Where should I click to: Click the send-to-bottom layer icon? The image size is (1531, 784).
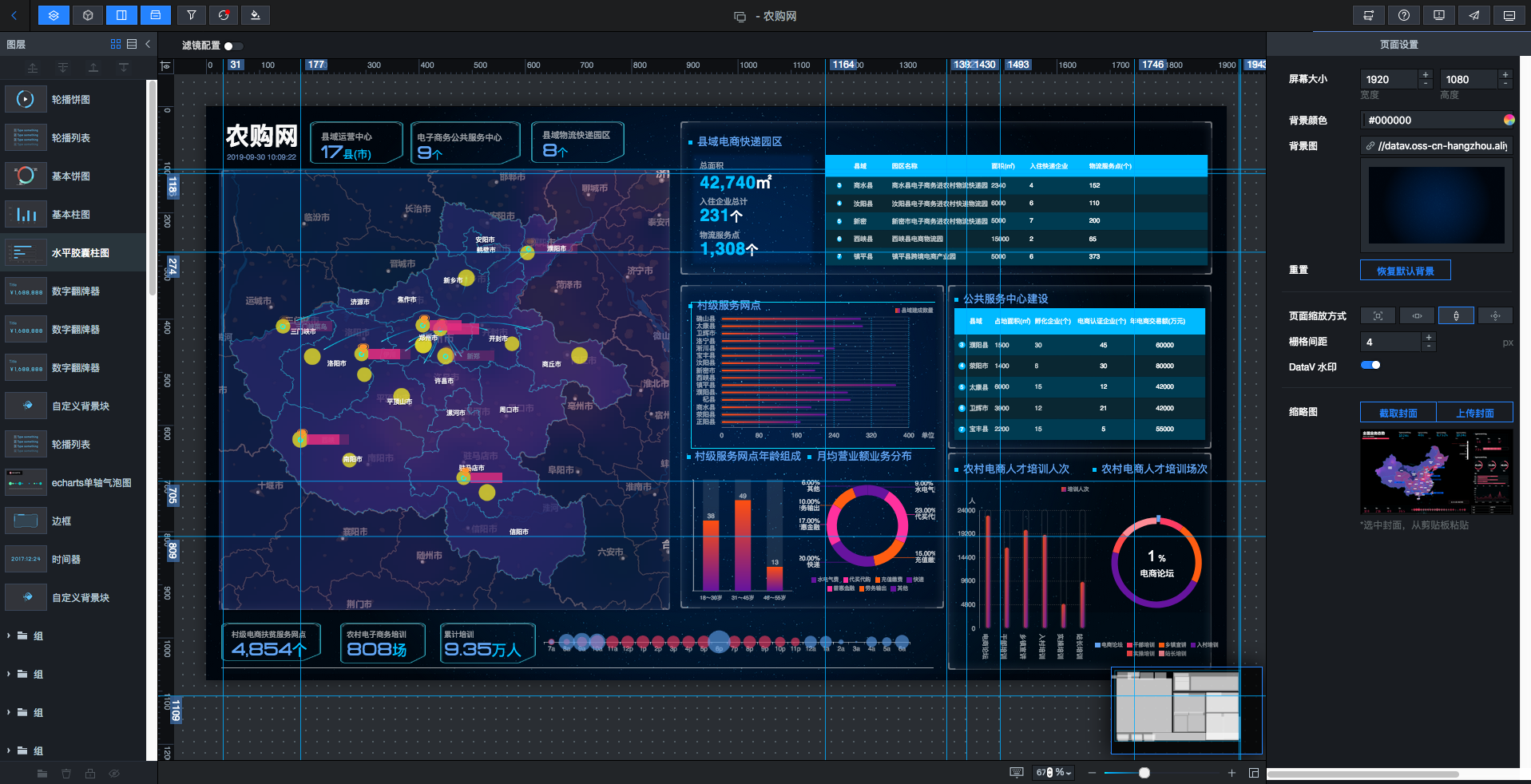63,68
